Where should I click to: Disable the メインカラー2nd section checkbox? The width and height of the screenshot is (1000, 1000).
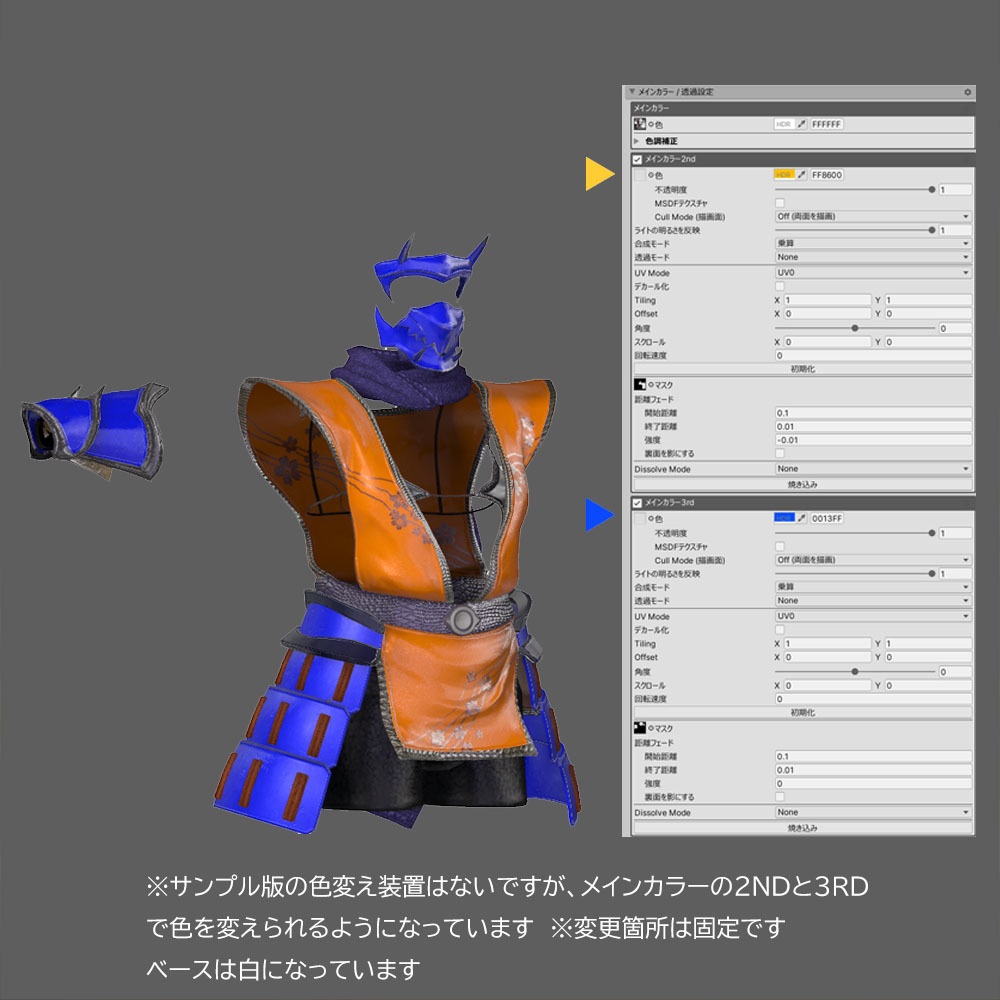click(x=635, y=157)
